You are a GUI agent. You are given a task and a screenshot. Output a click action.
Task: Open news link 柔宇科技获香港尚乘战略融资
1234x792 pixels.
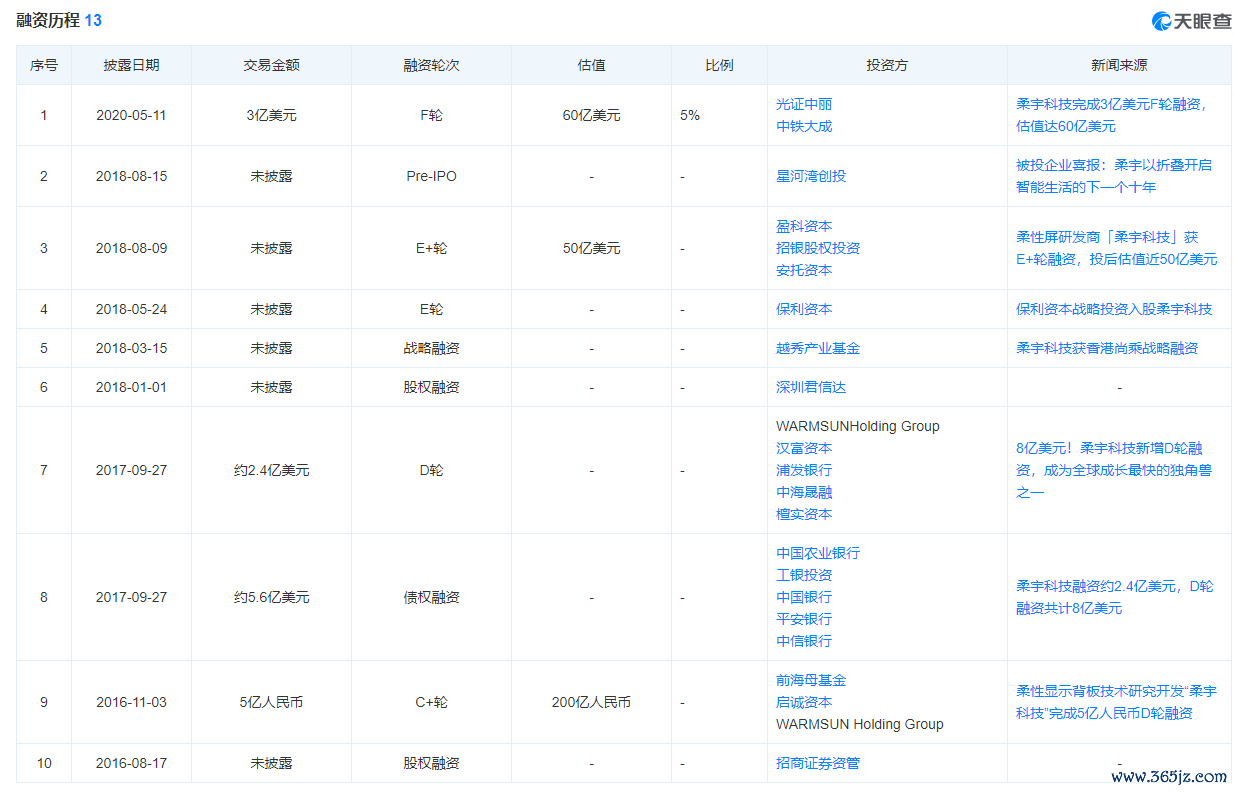pyautogui.click(x=1107, y=348)
